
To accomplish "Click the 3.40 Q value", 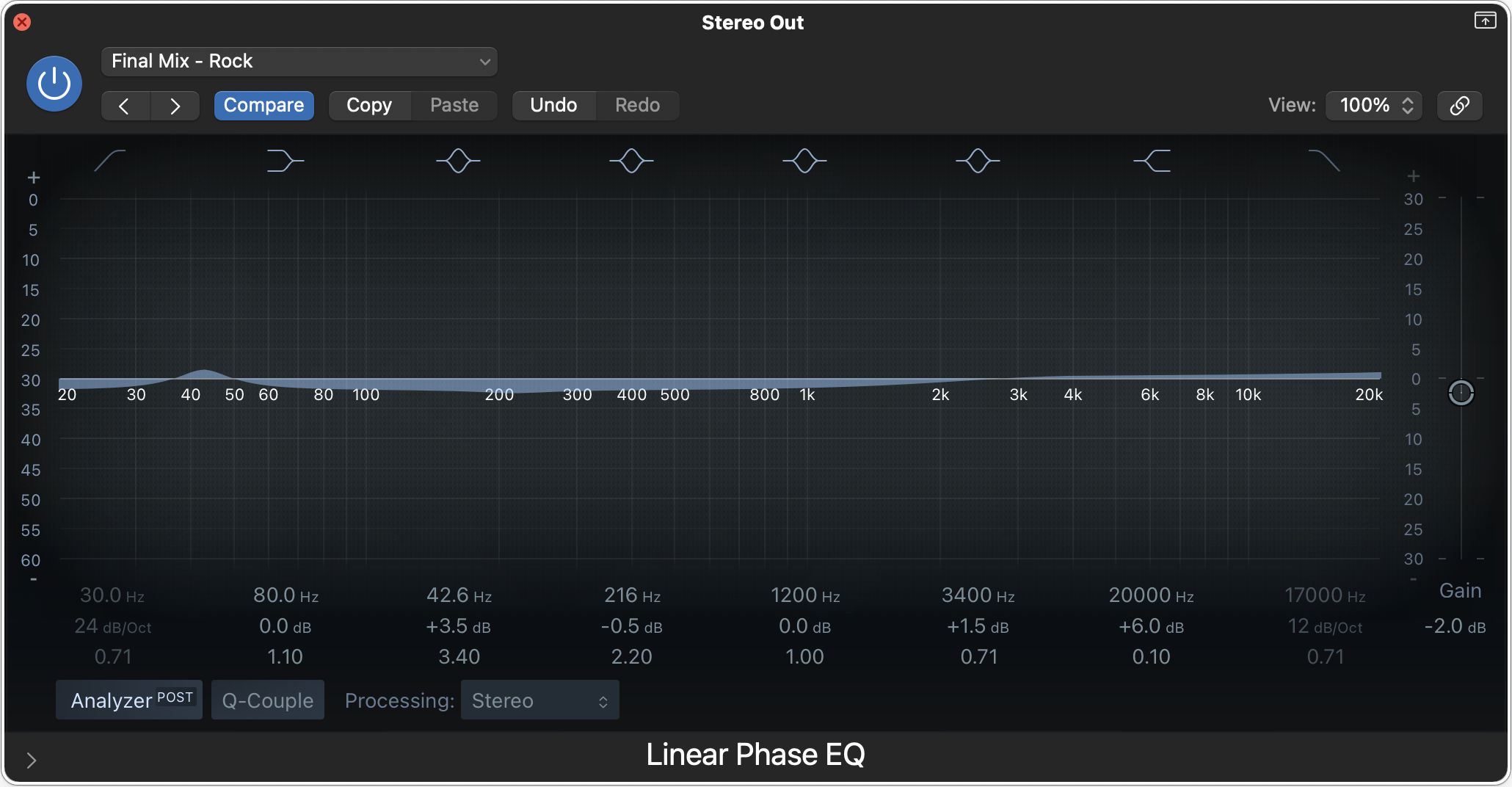I will pos(459,657).
